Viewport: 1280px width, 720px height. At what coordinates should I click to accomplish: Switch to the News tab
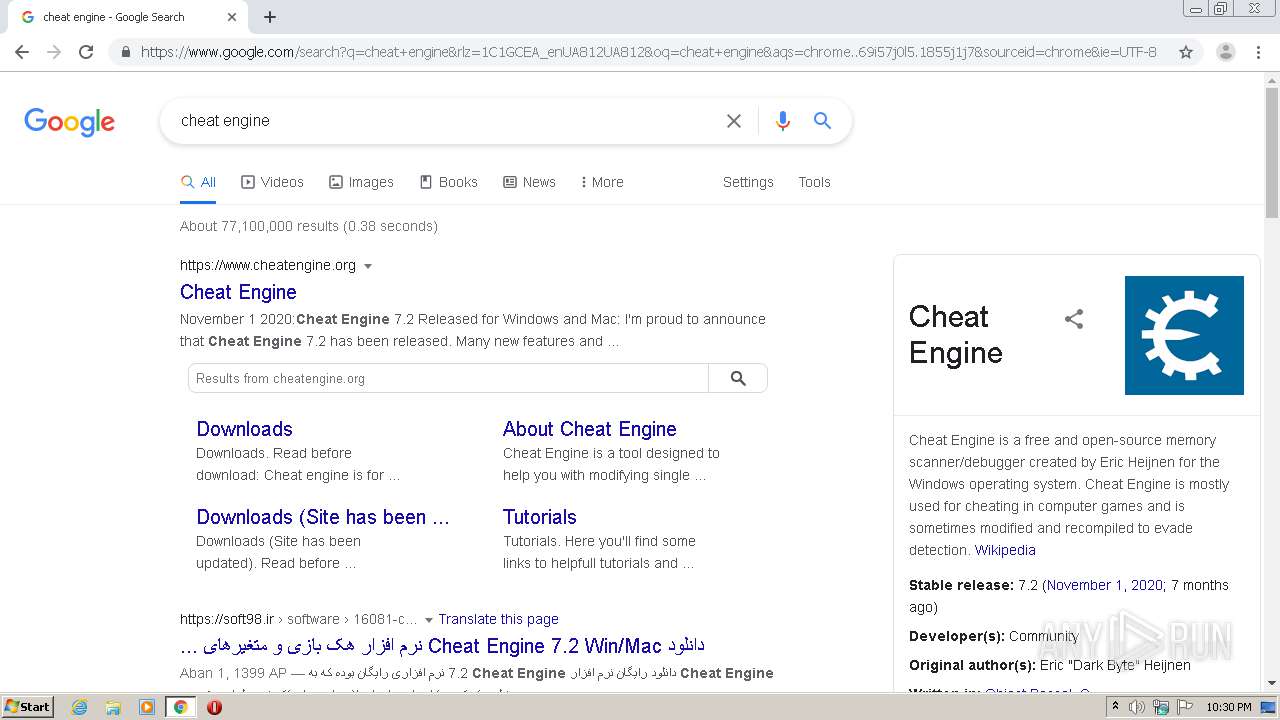[x=529, y=182]
